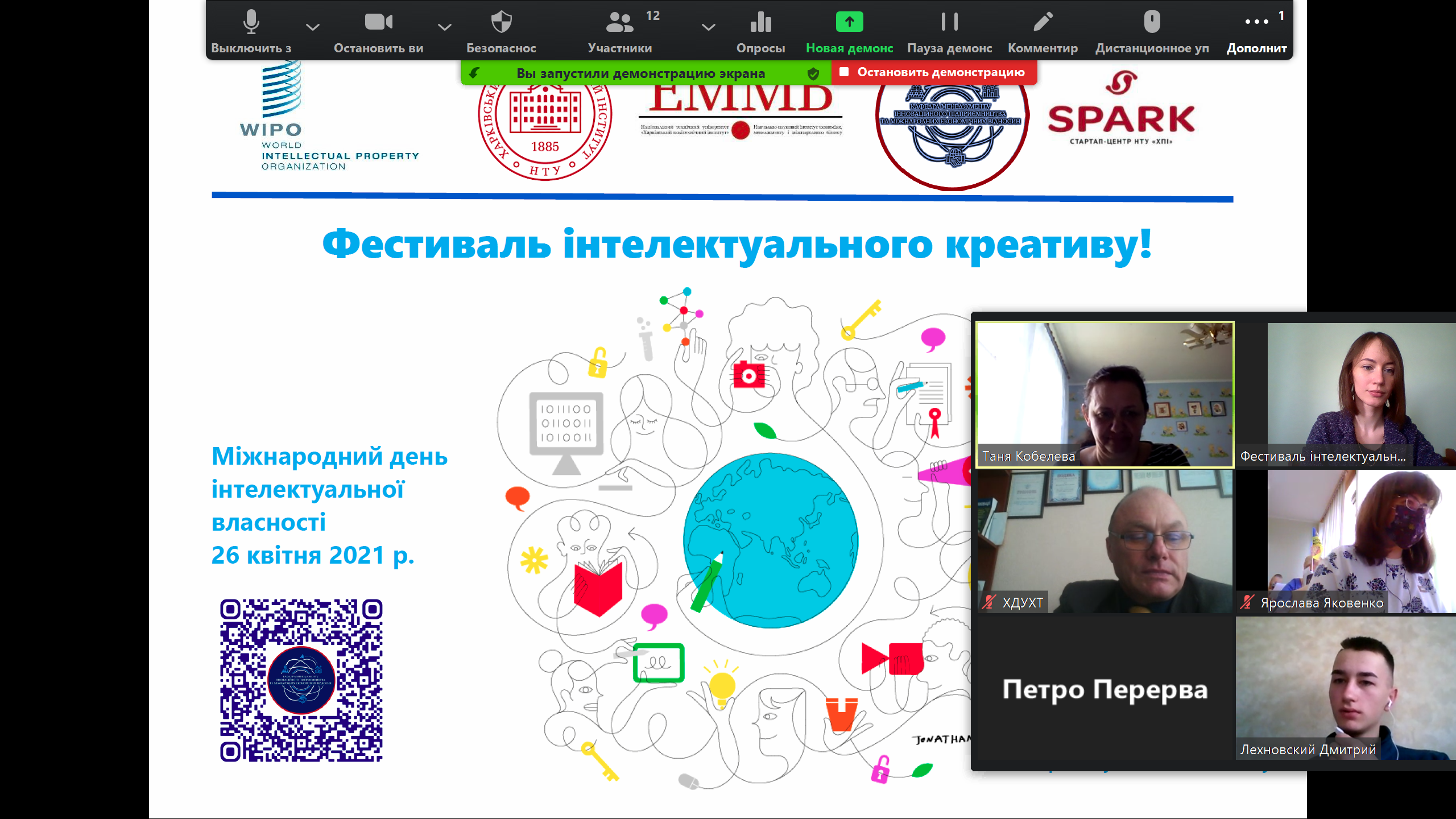
Task: Click the 12 participants count
Action: click(653, 15)
